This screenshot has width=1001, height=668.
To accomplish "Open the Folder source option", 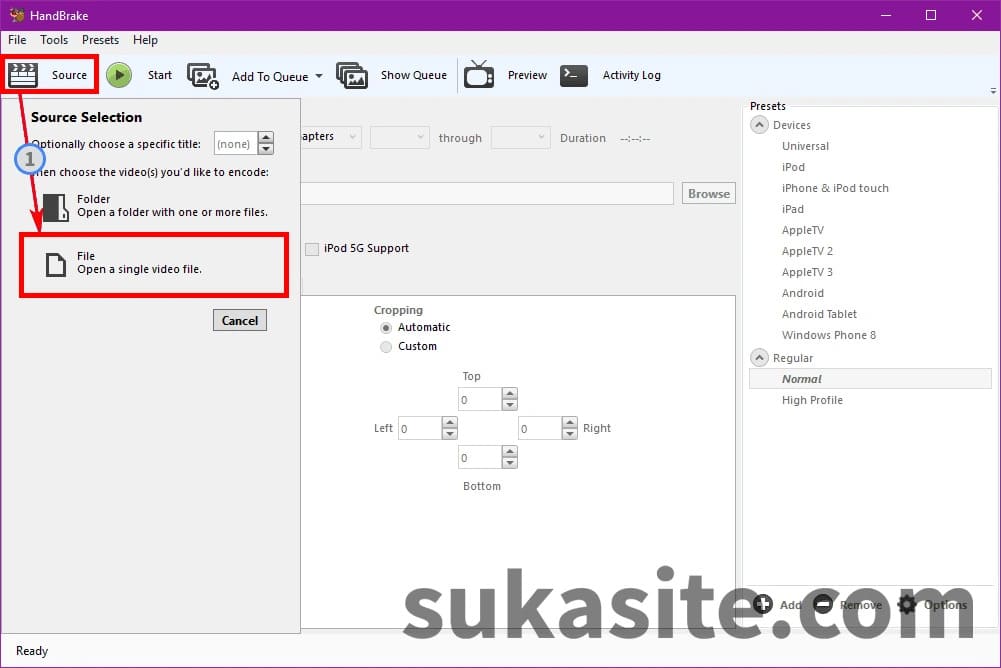I will click(156, 206).
